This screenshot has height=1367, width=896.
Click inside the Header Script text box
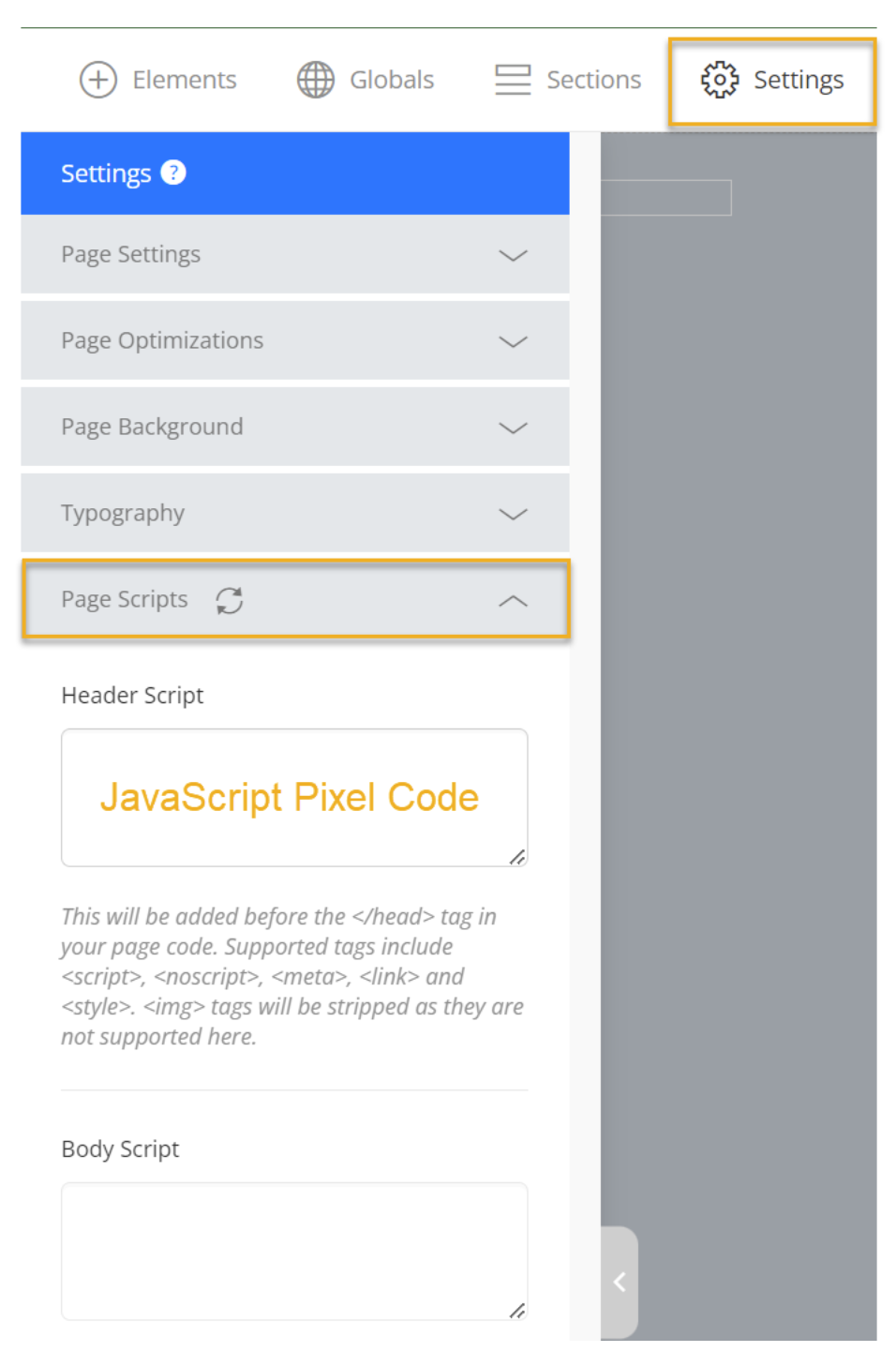pyautogui.click(x=294, y=797)
